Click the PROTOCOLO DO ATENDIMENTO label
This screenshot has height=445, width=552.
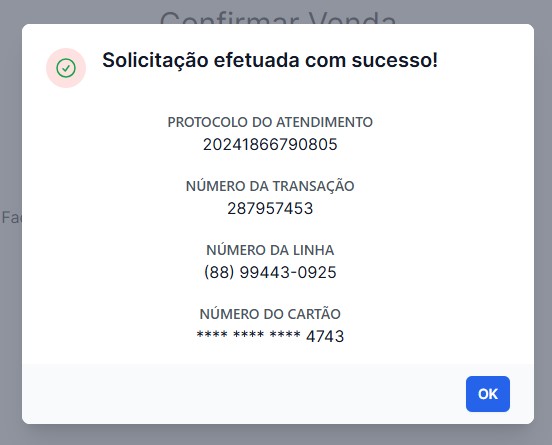coord(270,122)
